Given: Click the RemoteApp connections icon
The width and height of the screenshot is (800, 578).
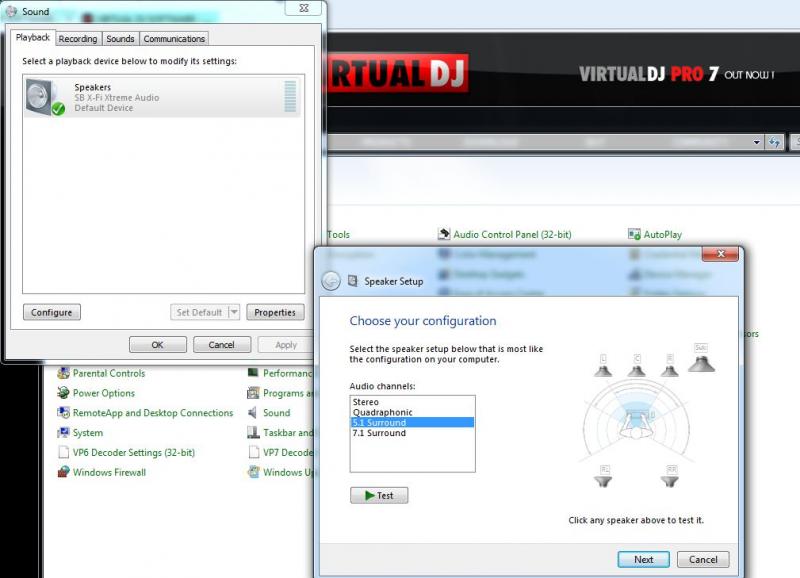Looking at the screenshot, I should (63, 412).
